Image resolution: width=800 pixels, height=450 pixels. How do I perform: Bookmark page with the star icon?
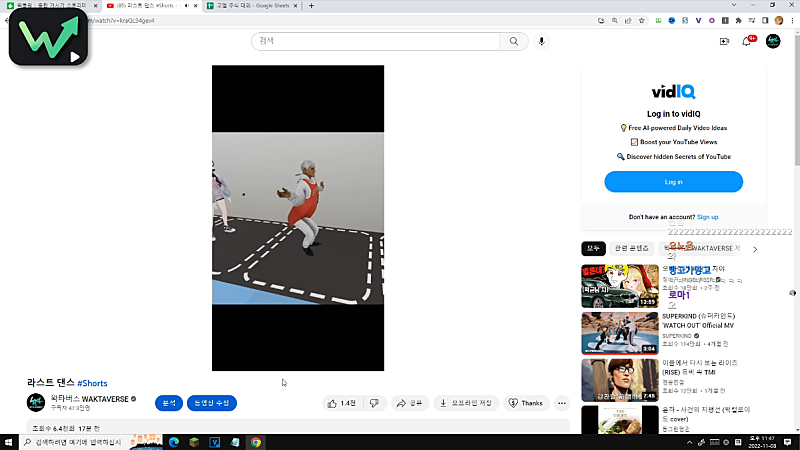[642, 20]
